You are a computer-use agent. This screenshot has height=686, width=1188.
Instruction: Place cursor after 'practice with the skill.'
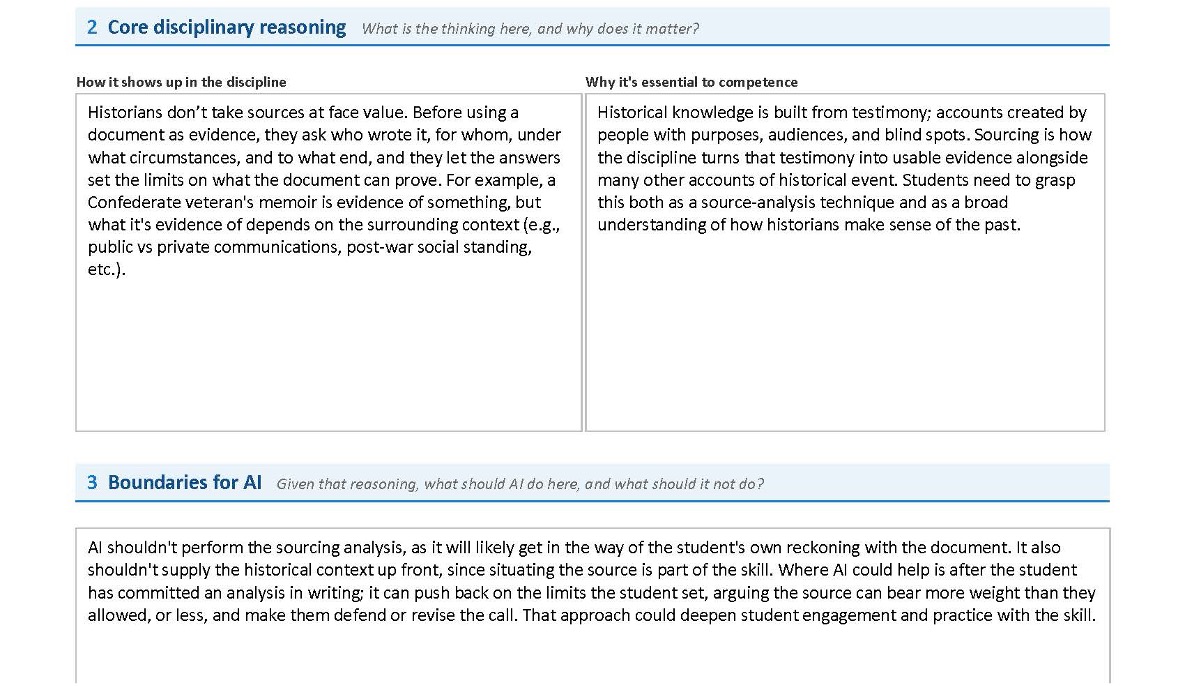(x=1096, y=616)
